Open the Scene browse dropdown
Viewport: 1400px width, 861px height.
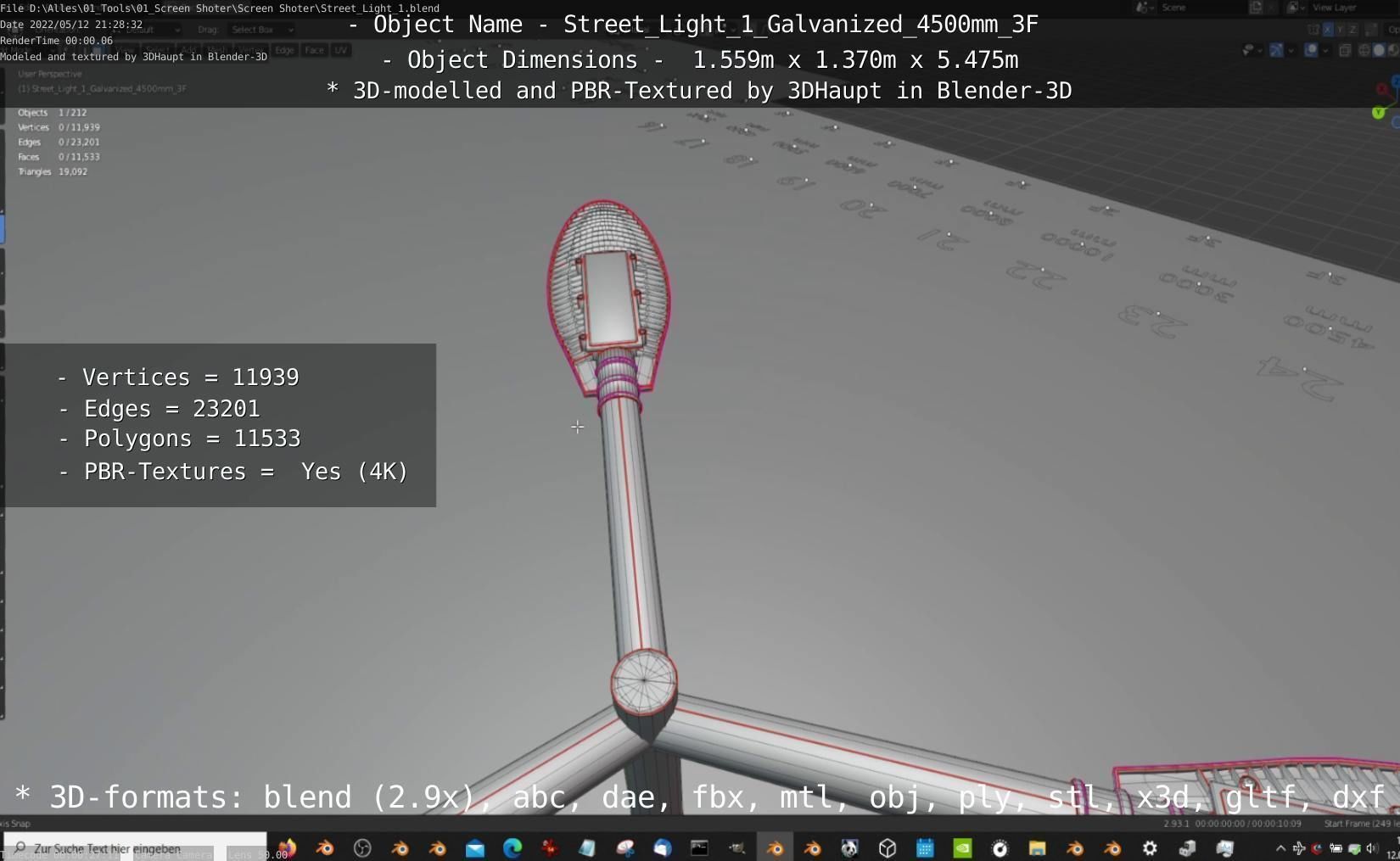tap(1145, 8)
